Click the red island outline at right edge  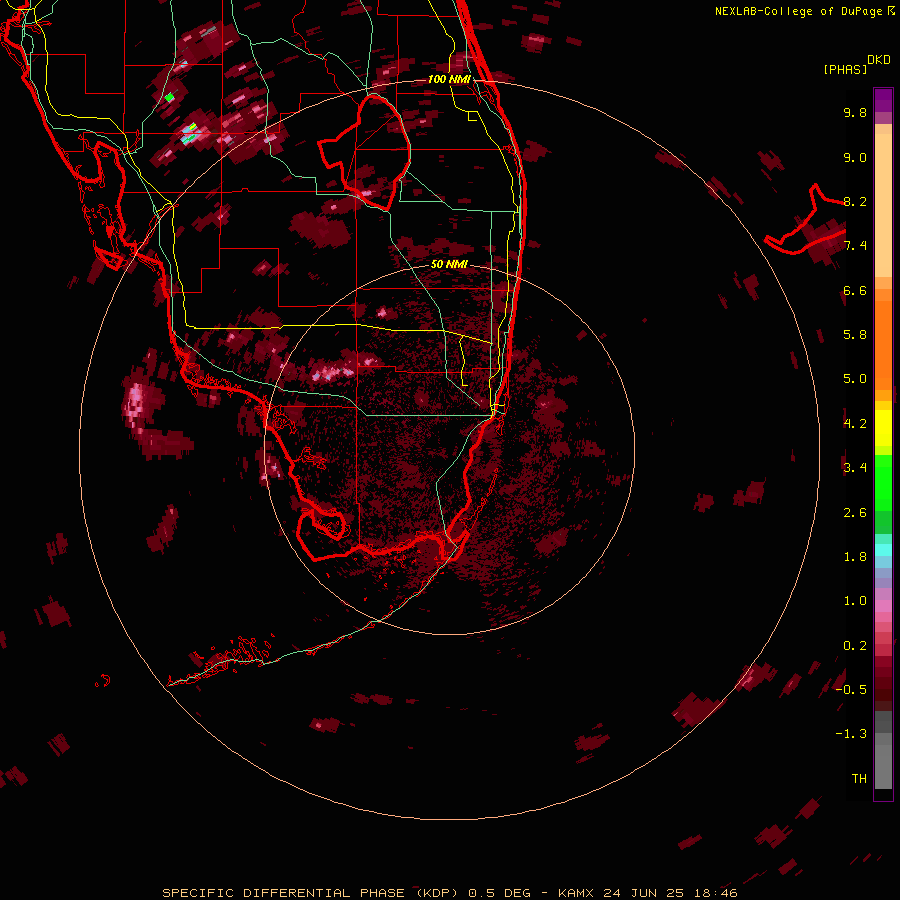[x=805, y=219]
